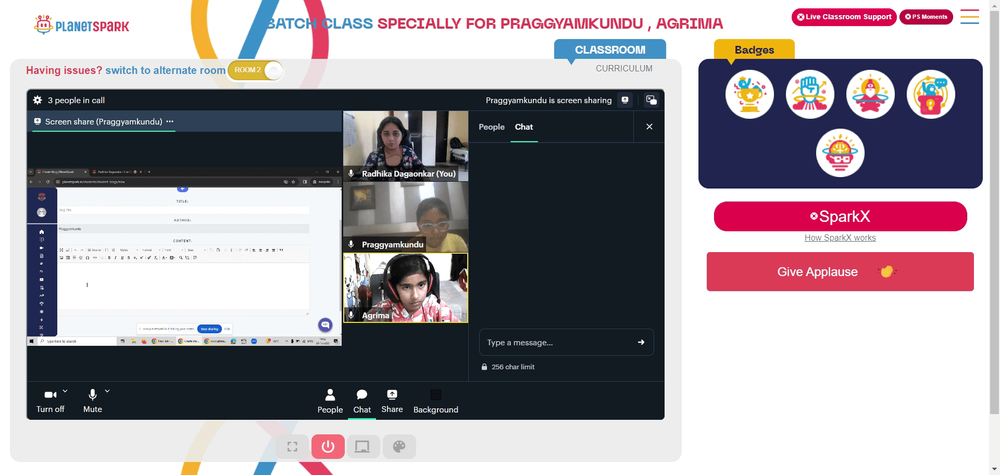Switch to the Chat tab in side panel
This screenshot has height=475, width=1000.
pos(524,127)
